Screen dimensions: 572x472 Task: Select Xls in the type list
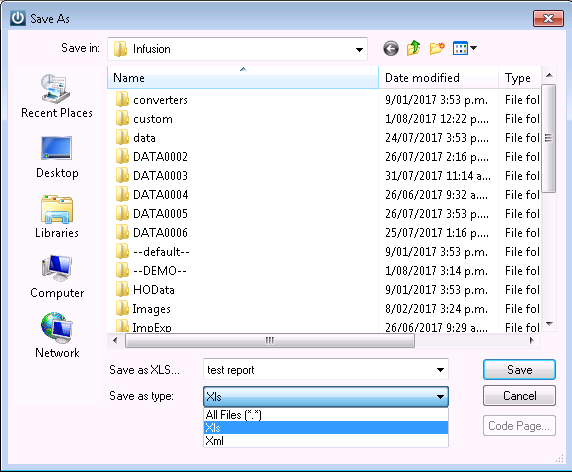pos(325,427)
